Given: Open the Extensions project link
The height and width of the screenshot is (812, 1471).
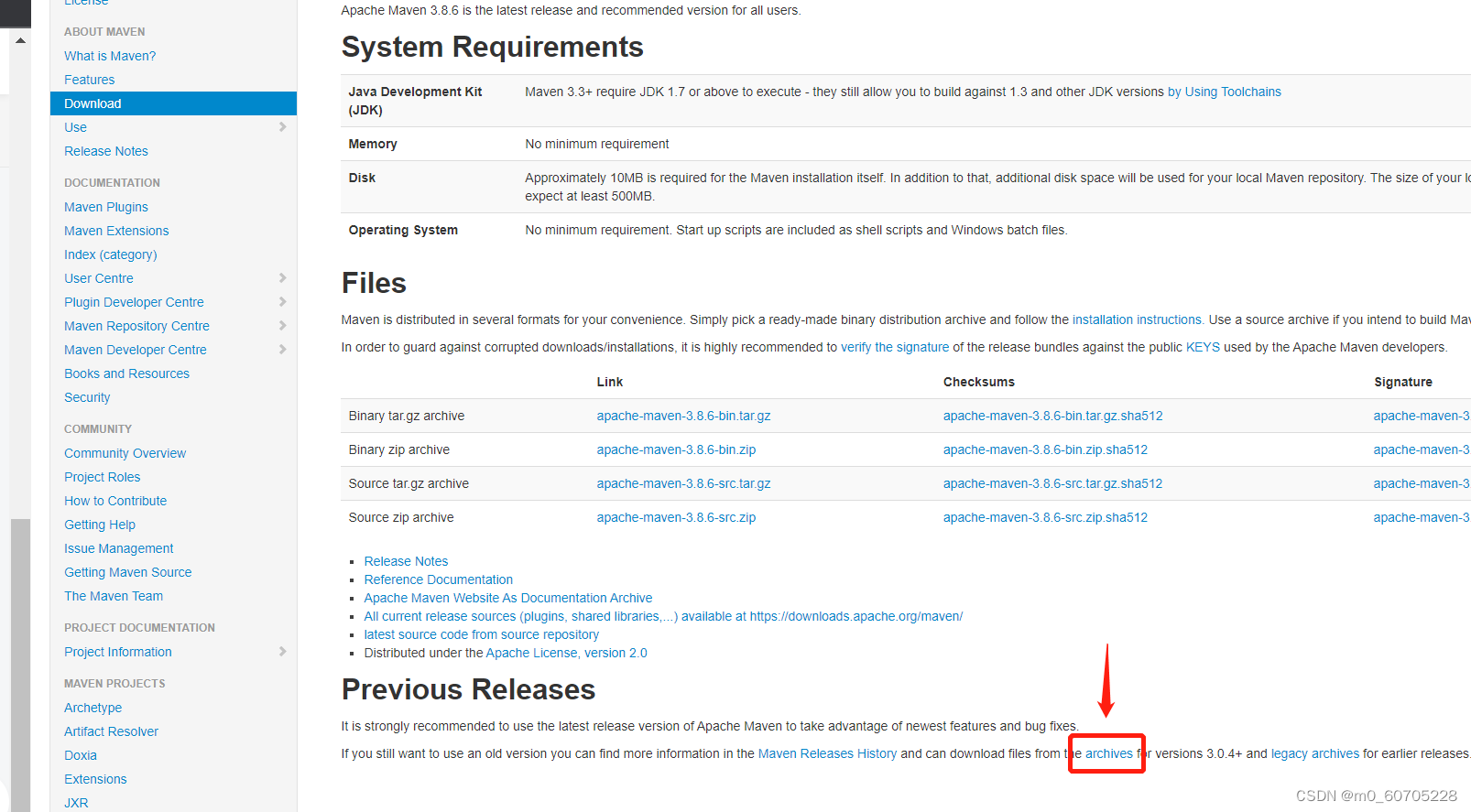Looking at the screenshot, I should (95, 779).
